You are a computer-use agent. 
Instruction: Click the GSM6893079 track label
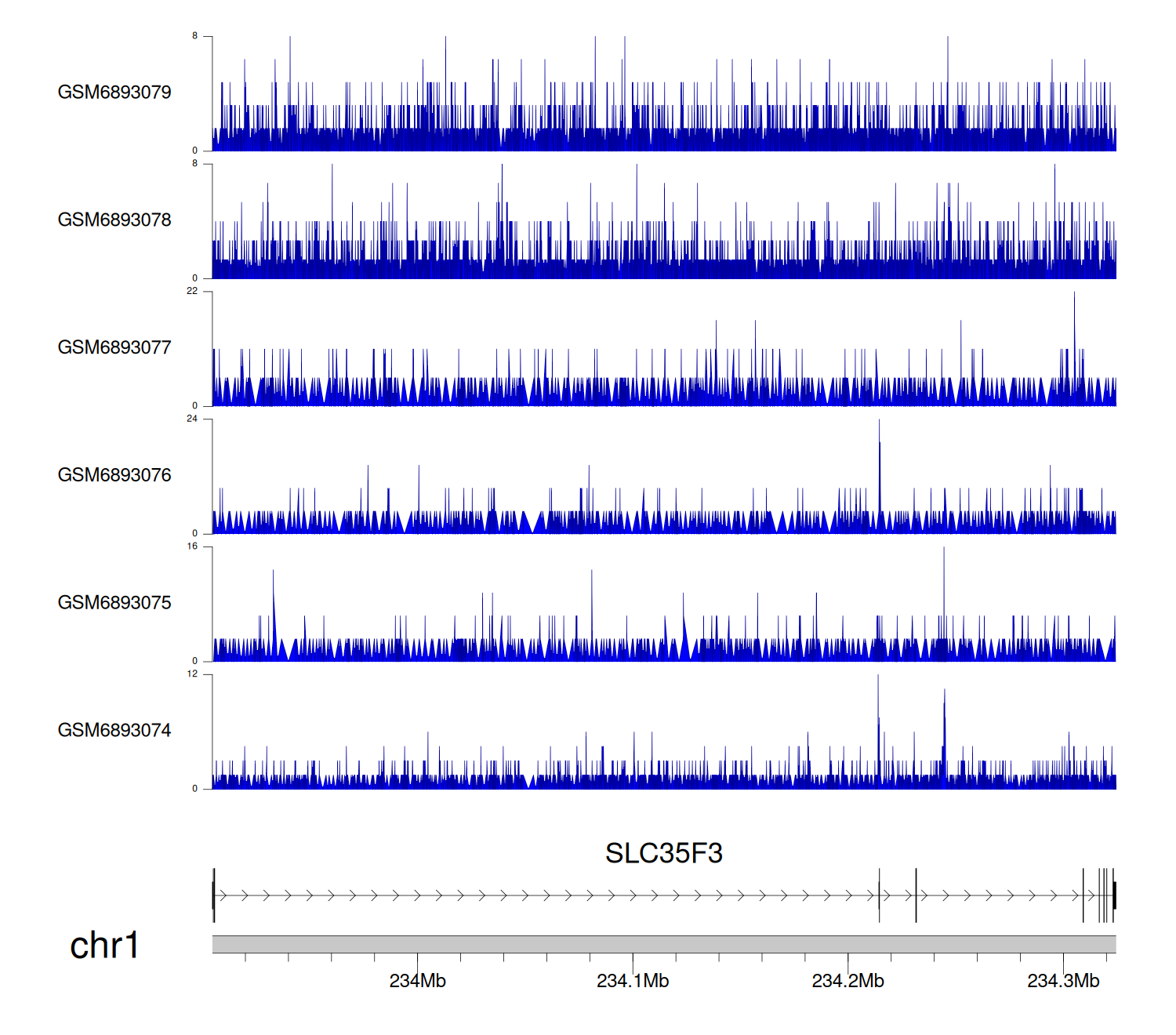[114, 93]
